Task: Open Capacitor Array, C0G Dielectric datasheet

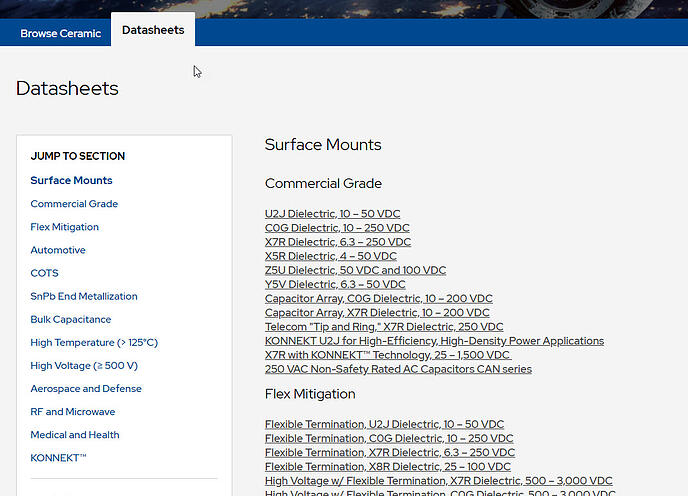Action: coord(379,298)
